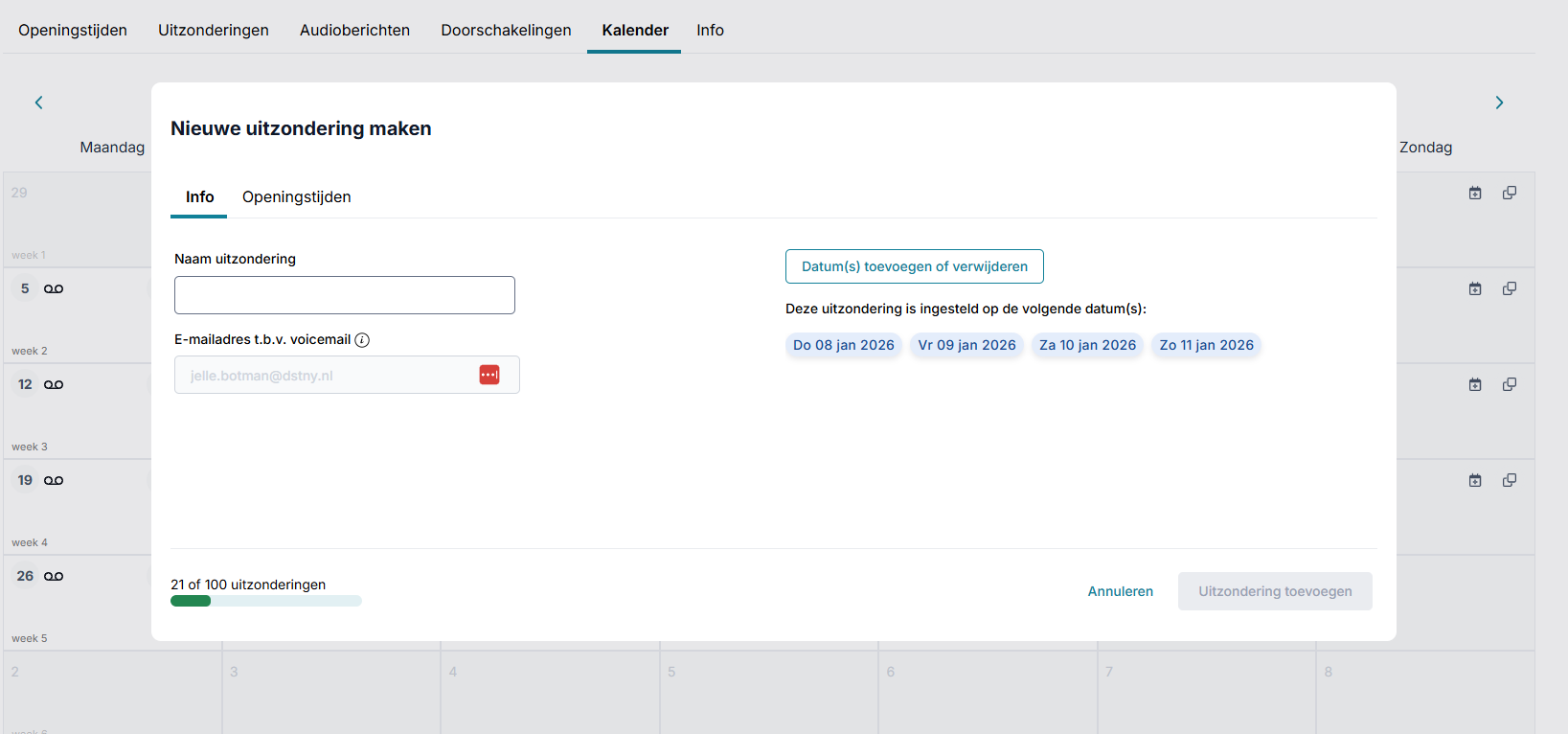Open the Info tab in the top navigation

coord(710,30)
